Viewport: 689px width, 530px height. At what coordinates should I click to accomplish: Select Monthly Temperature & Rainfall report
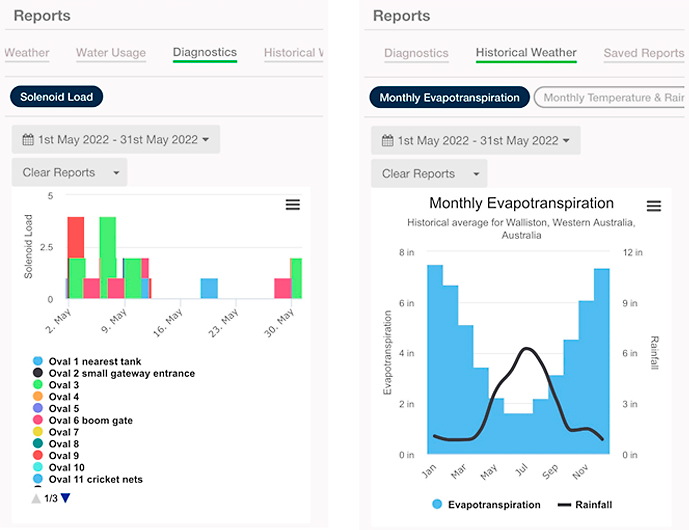(612, 98)
